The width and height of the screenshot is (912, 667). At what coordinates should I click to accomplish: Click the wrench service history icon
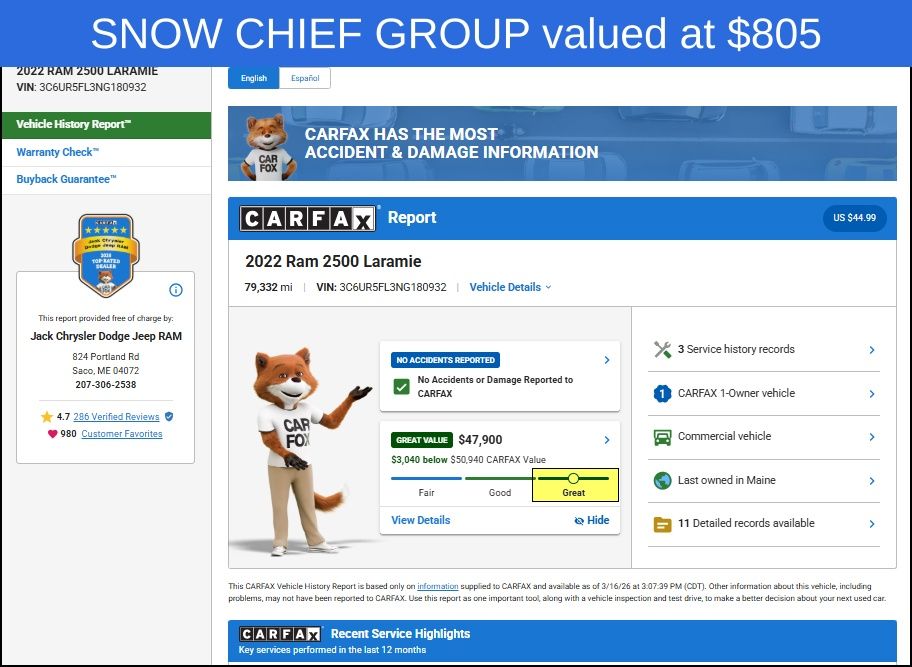click(x=662, y=349)
